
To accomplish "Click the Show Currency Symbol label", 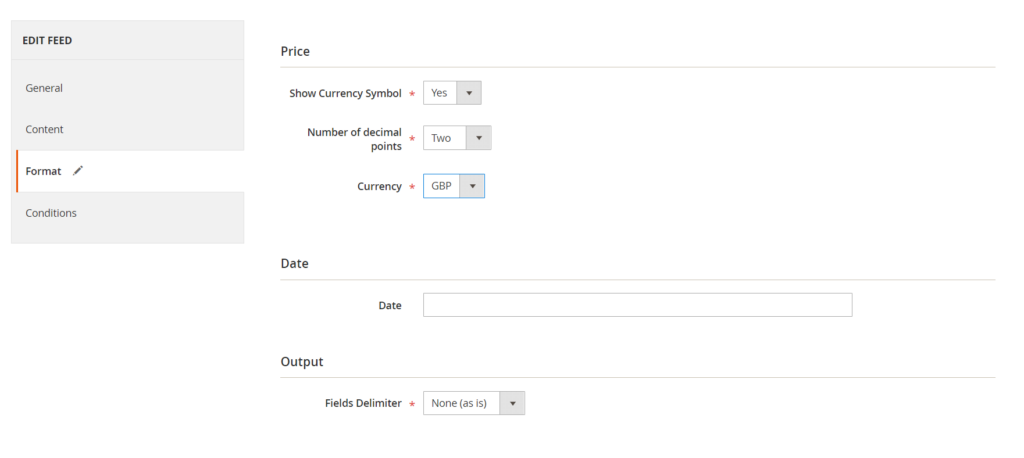I will click(x=345, y=93).
